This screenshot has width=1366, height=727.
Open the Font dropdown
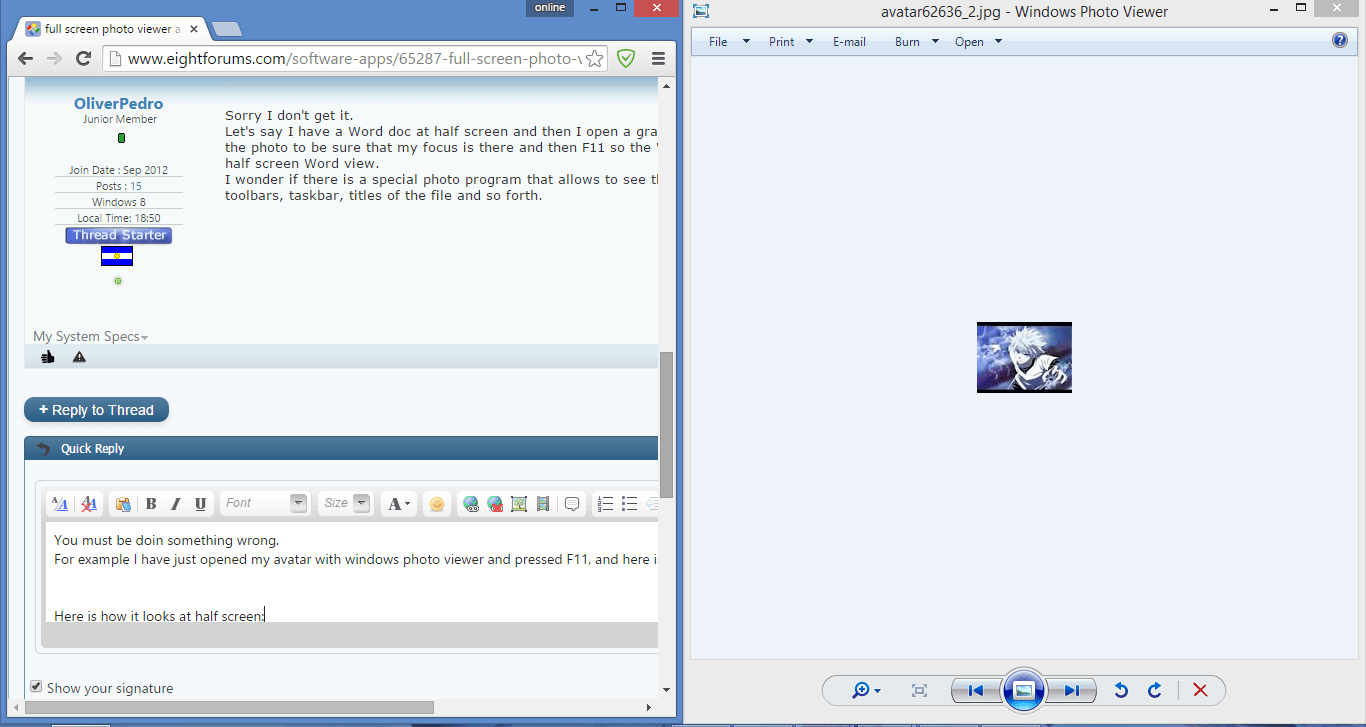[296, 503]
